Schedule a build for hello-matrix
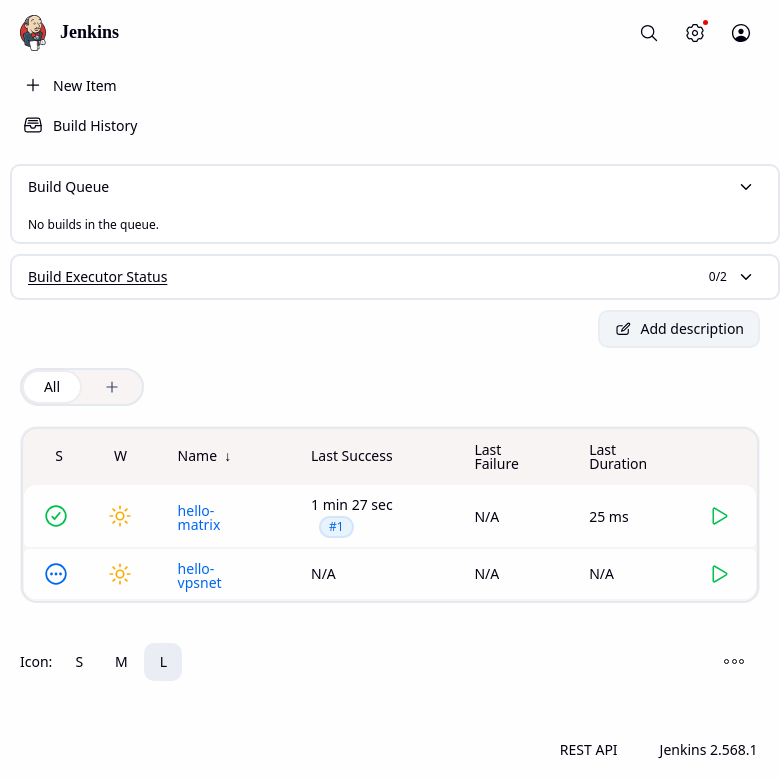 pos(719,516)
